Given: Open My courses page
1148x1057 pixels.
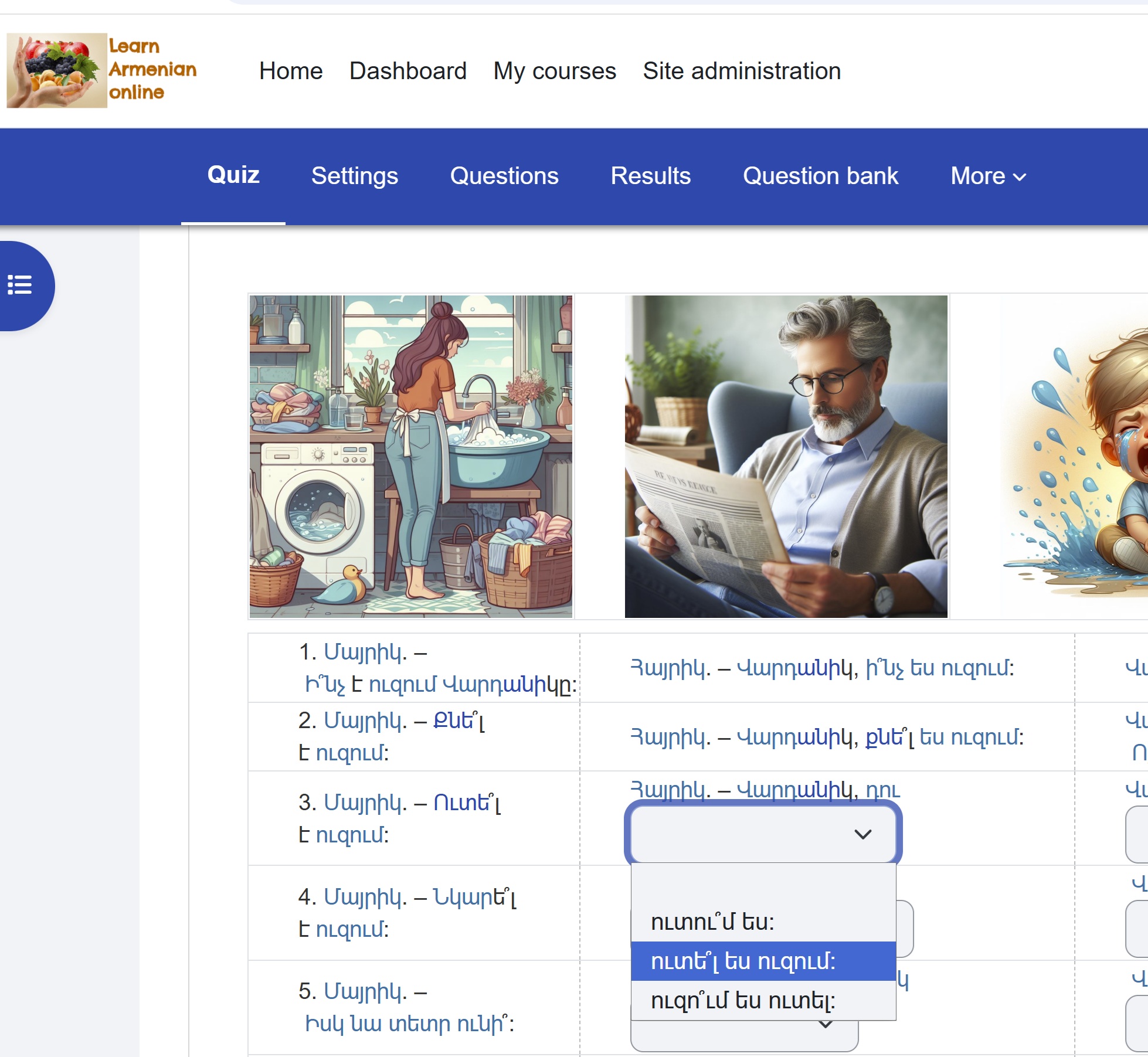Looking at the screenshot, I should click(554, 71).
